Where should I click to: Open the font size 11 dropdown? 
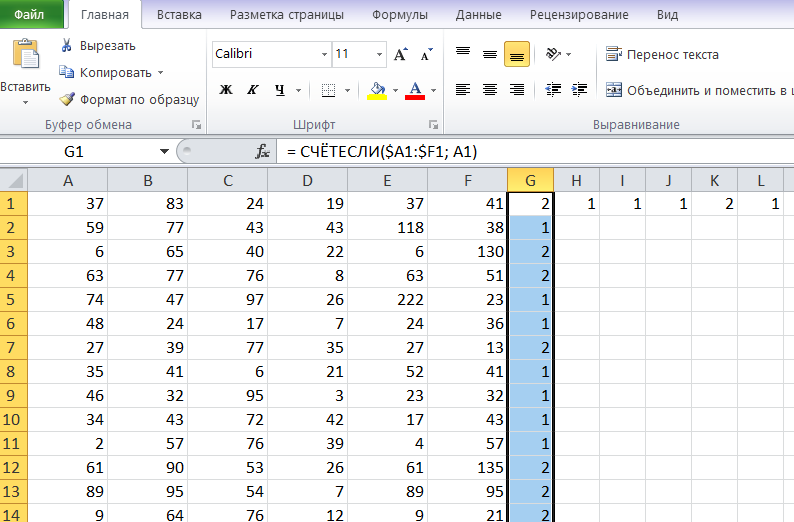[x=379, y=54]
